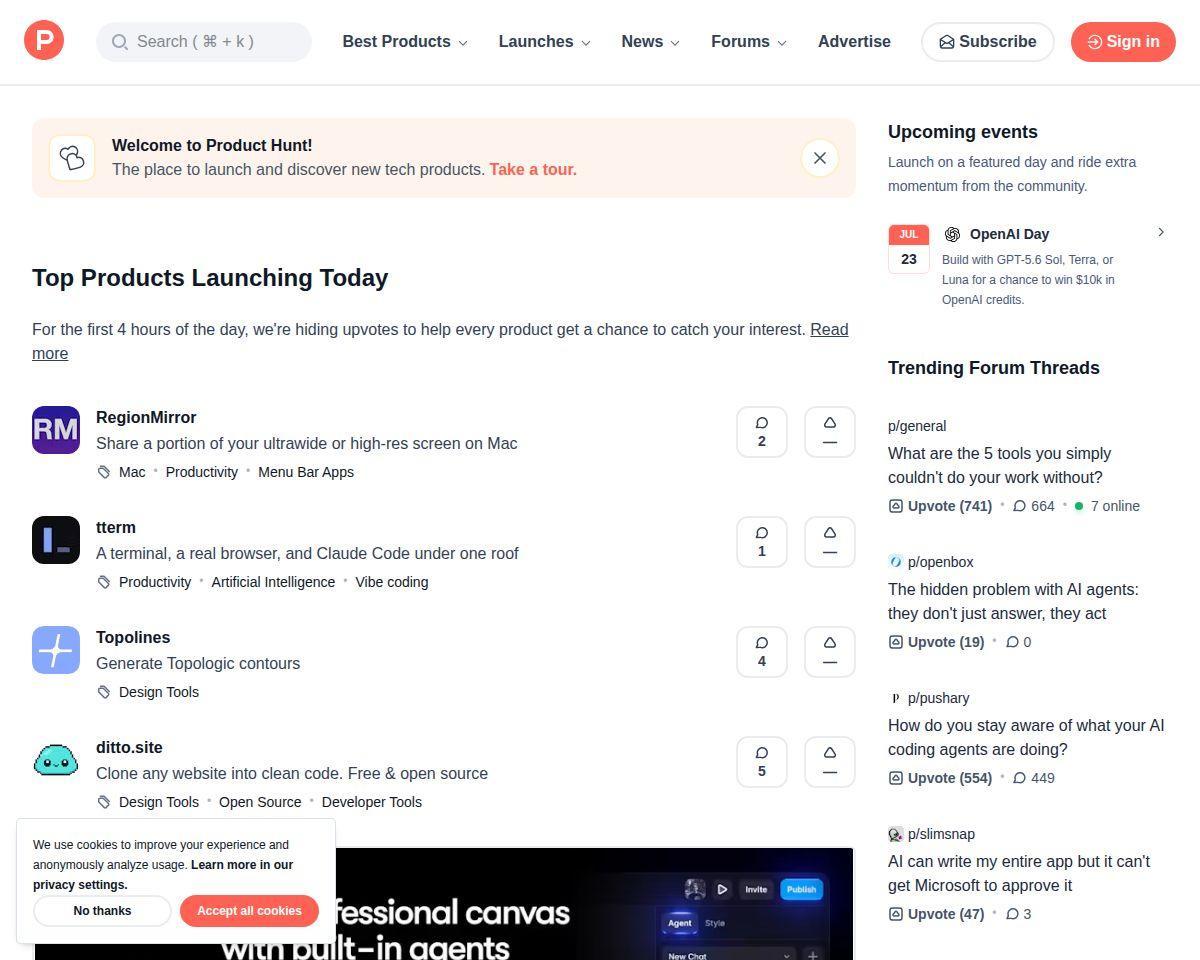Open the tterm product title
The image size is (1200, 960).
(x=116, y=528)
